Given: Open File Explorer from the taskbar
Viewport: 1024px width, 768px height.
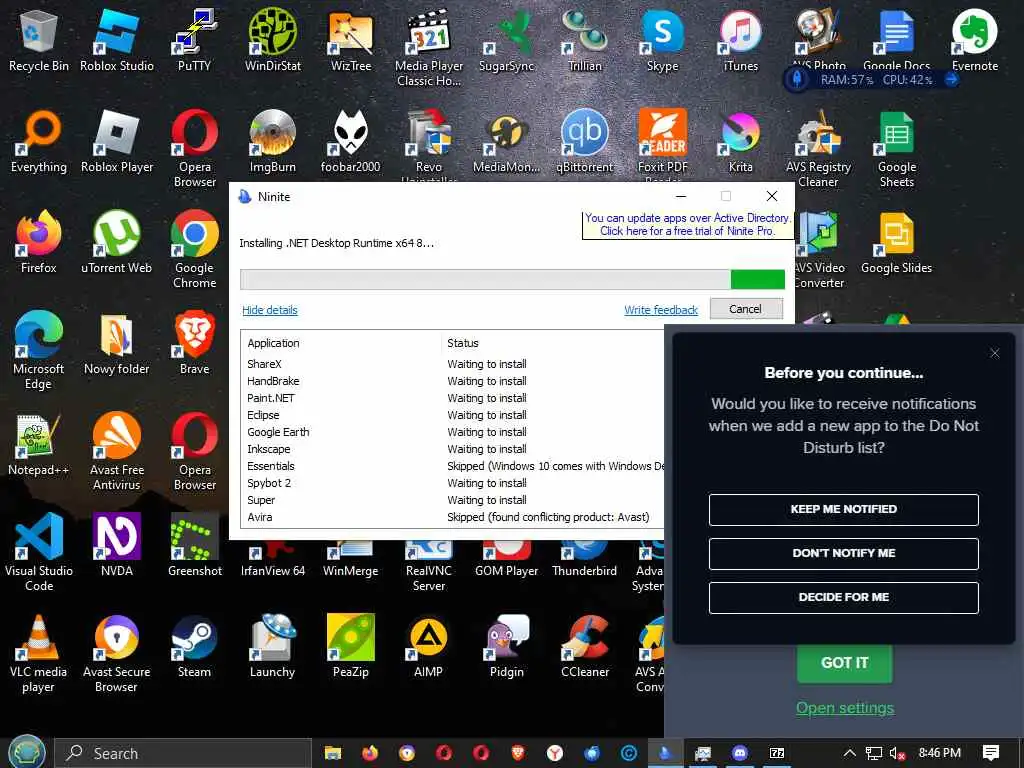Looking at the screenshot, I should 332,753.
